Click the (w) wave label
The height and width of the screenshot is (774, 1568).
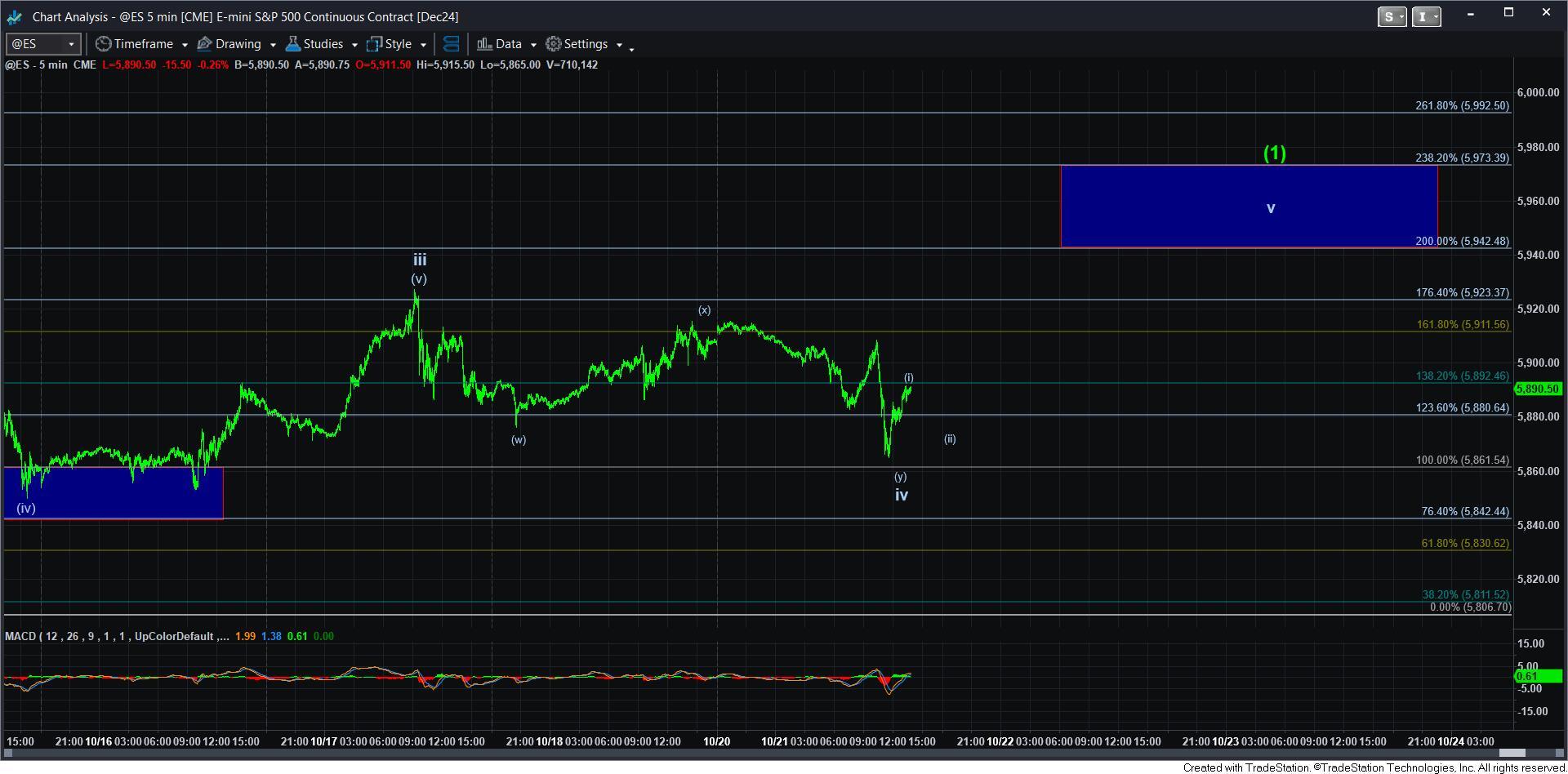click(x=519, y=439)
